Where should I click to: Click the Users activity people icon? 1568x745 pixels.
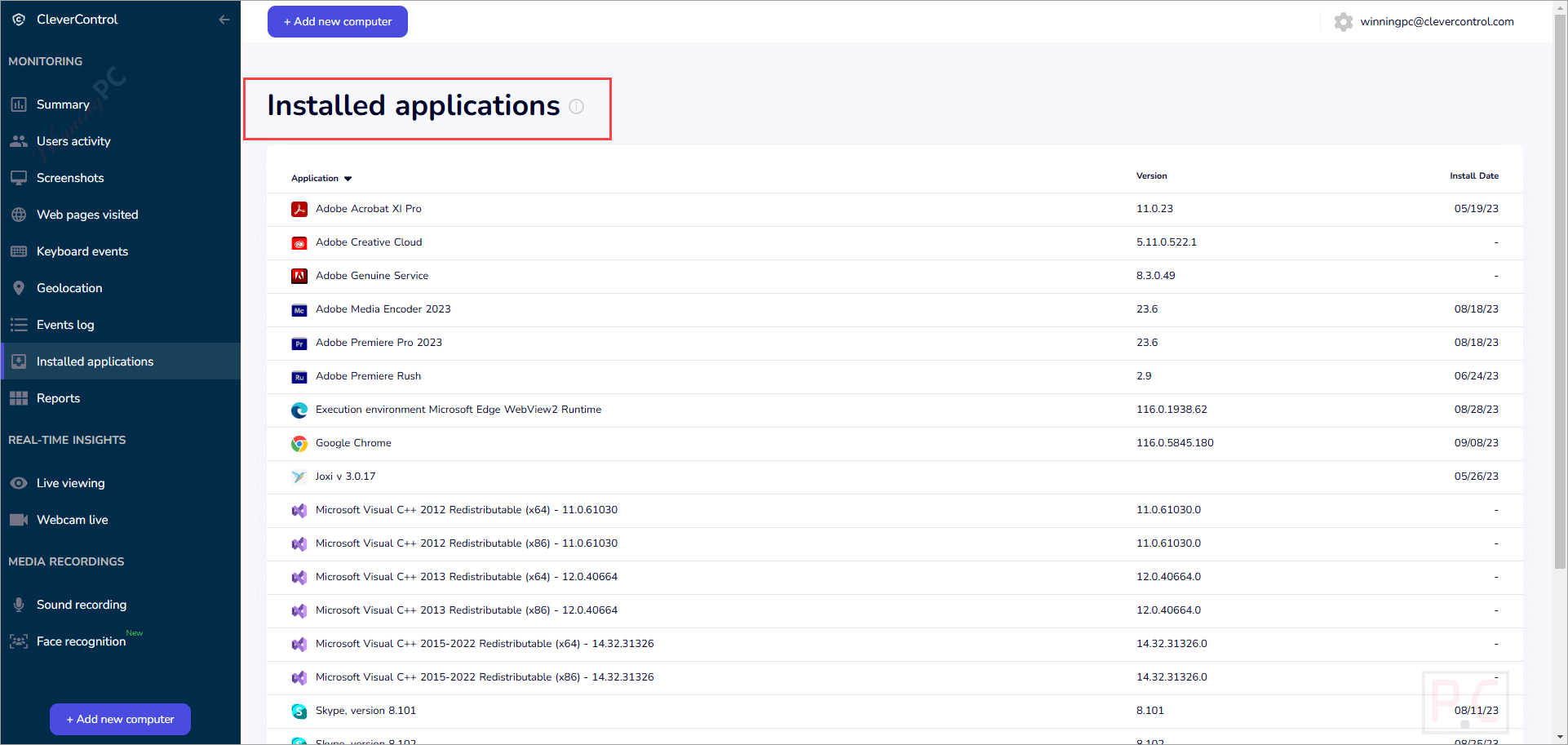click(x=19, y=141)
